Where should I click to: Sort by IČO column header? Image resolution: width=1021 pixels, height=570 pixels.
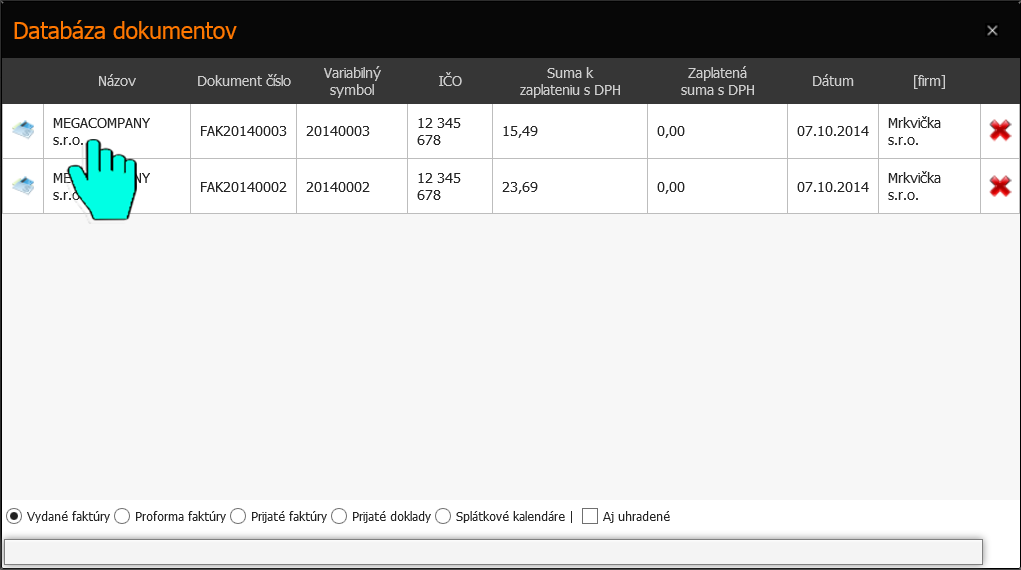click(449, 81)
